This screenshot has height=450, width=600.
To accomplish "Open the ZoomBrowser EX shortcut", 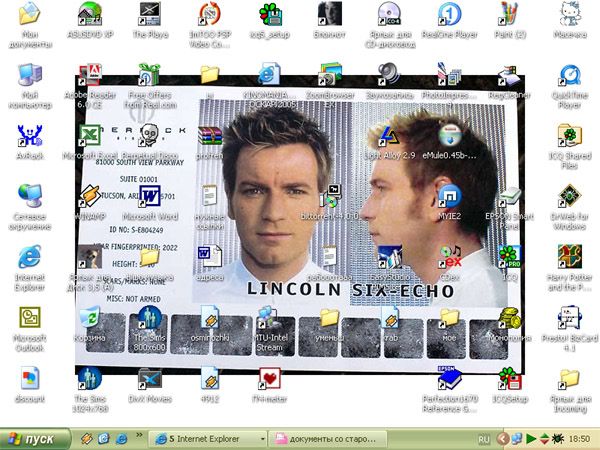I will click(330, 75).
